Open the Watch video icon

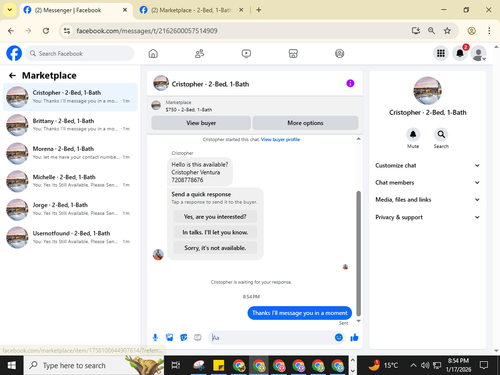pyautogui.click(x=246, y=53)
